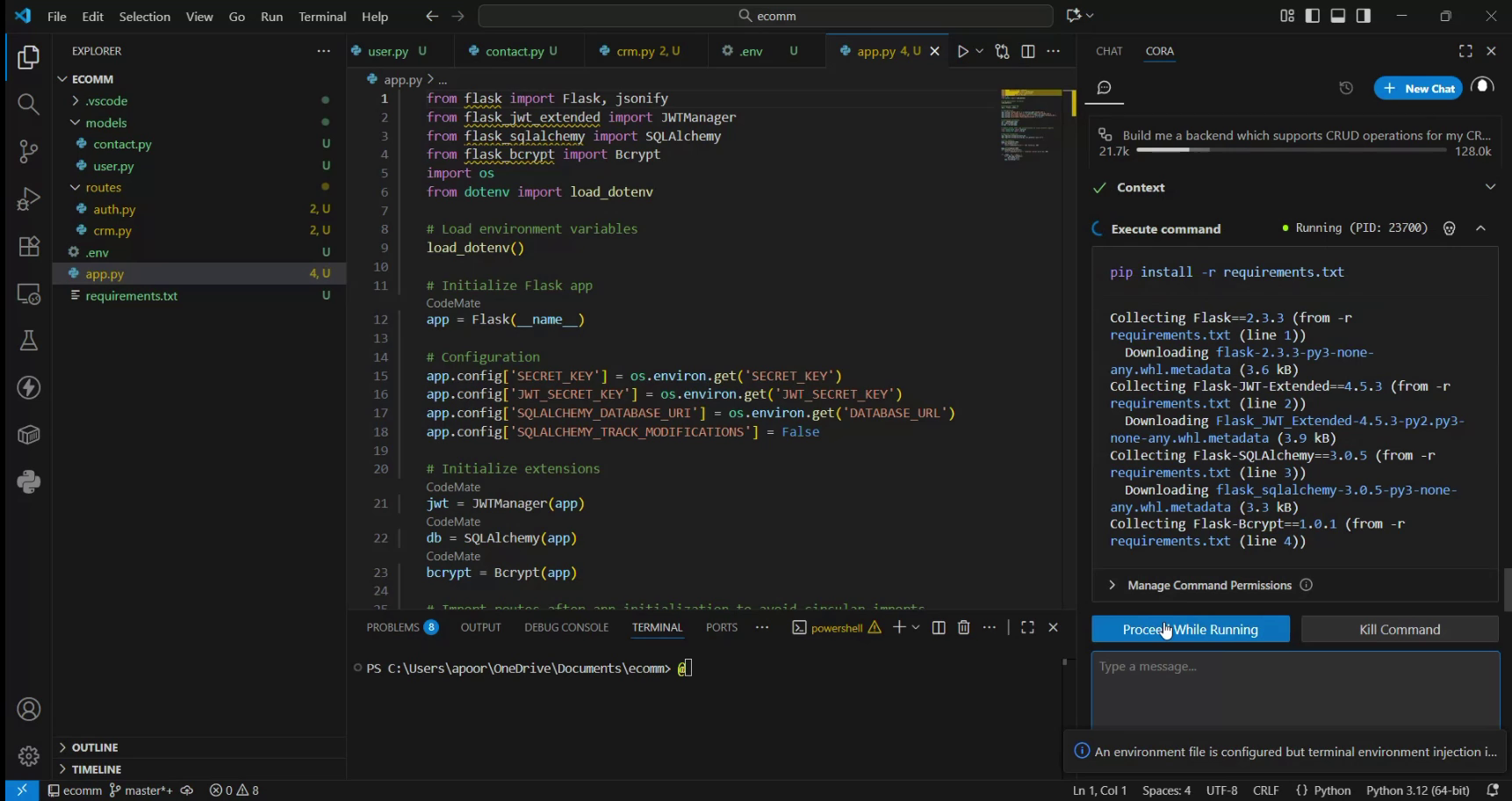Open chat history in CORA panel
The image size is (1512, 801).
[x=1346, y=88]
